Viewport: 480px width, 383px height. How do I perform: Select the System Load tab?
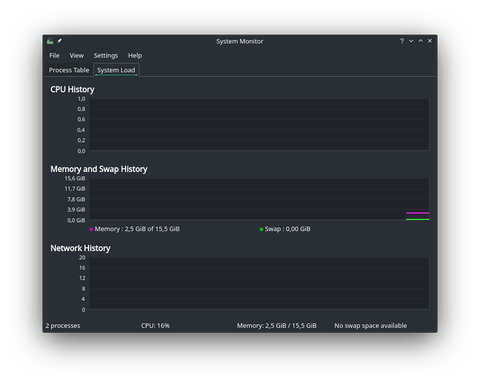(116, 70)
